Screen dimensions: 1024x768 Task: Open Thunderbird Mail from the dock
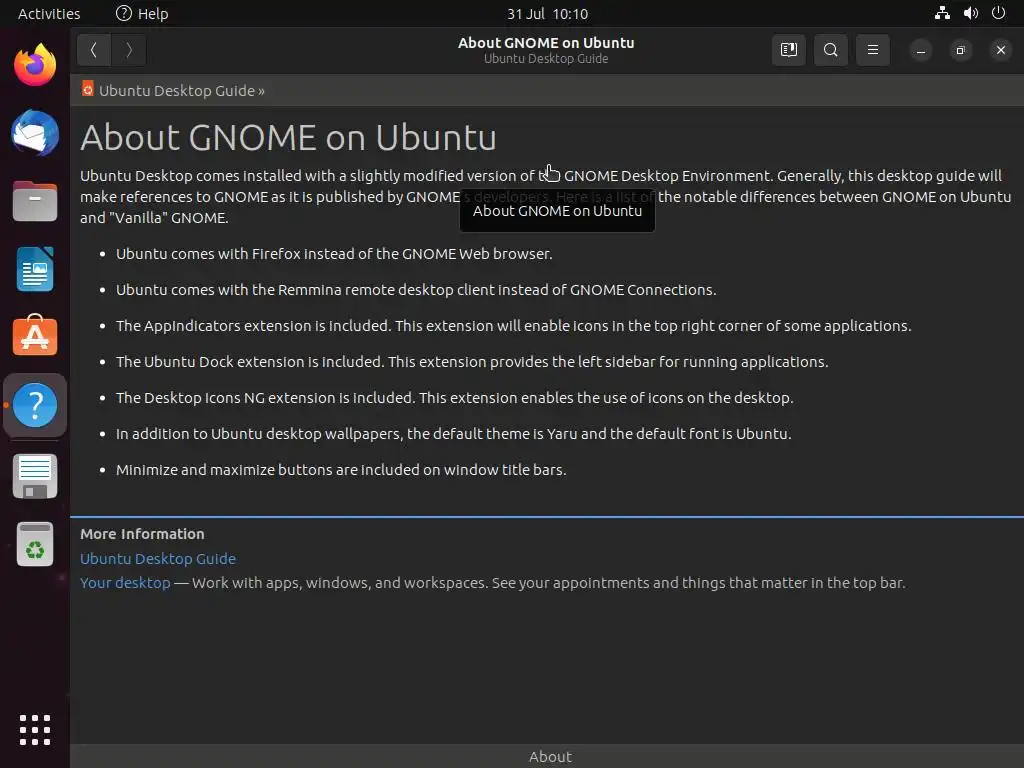point(35,133)
